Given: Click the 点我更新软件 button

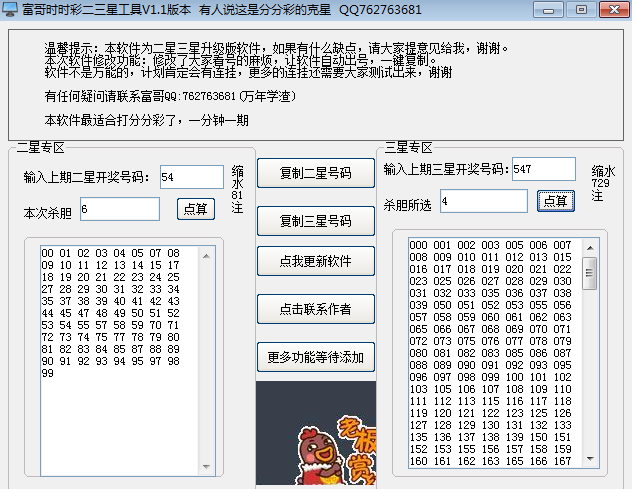Looking at the screenshot, I should (316, 261).
